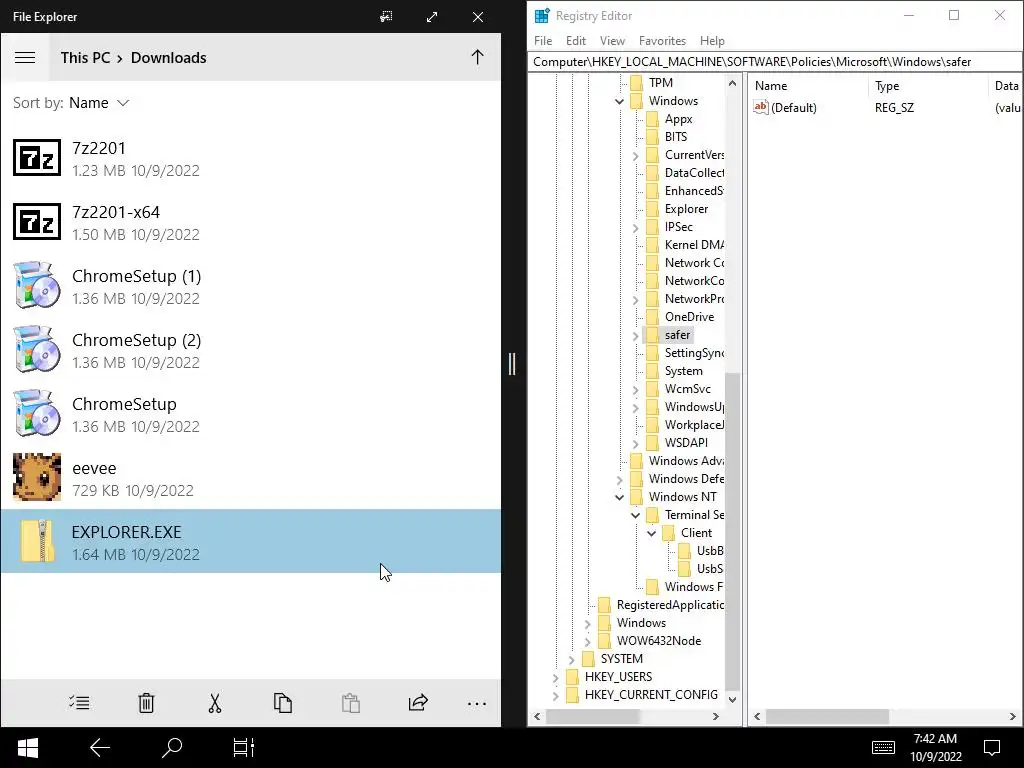Select the TPM registry key

pos(660,83)
